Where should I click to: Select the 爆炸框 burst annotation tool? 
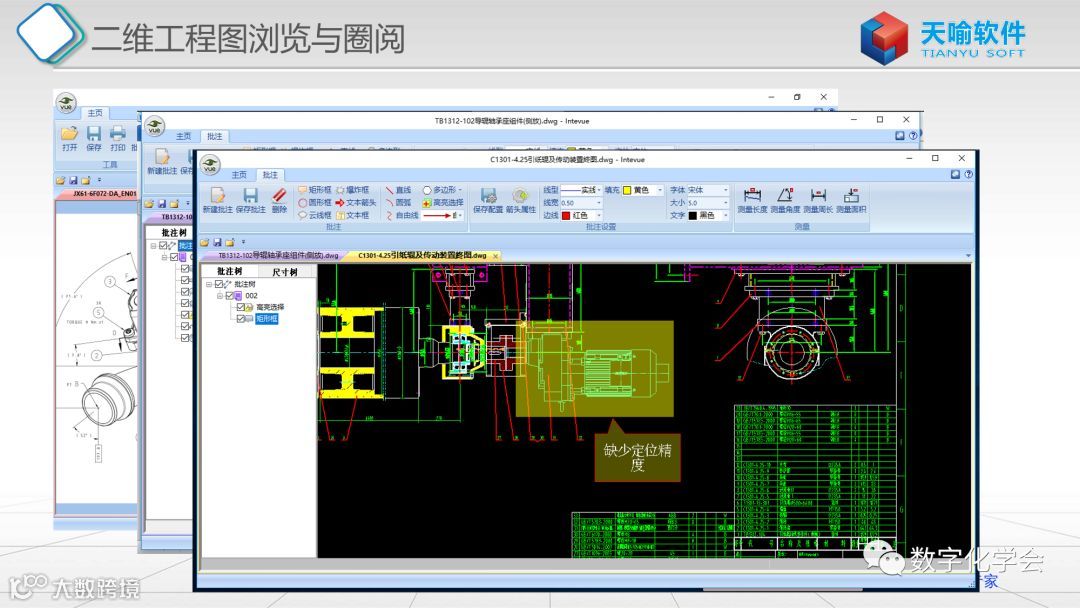tap(353, 190)
